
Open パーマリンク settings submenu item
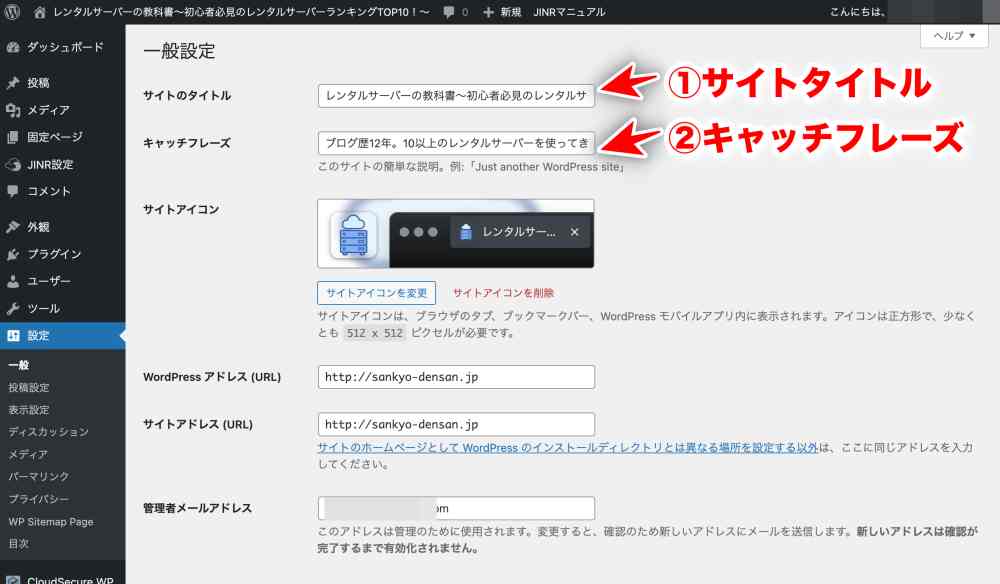tap(39, 476)
